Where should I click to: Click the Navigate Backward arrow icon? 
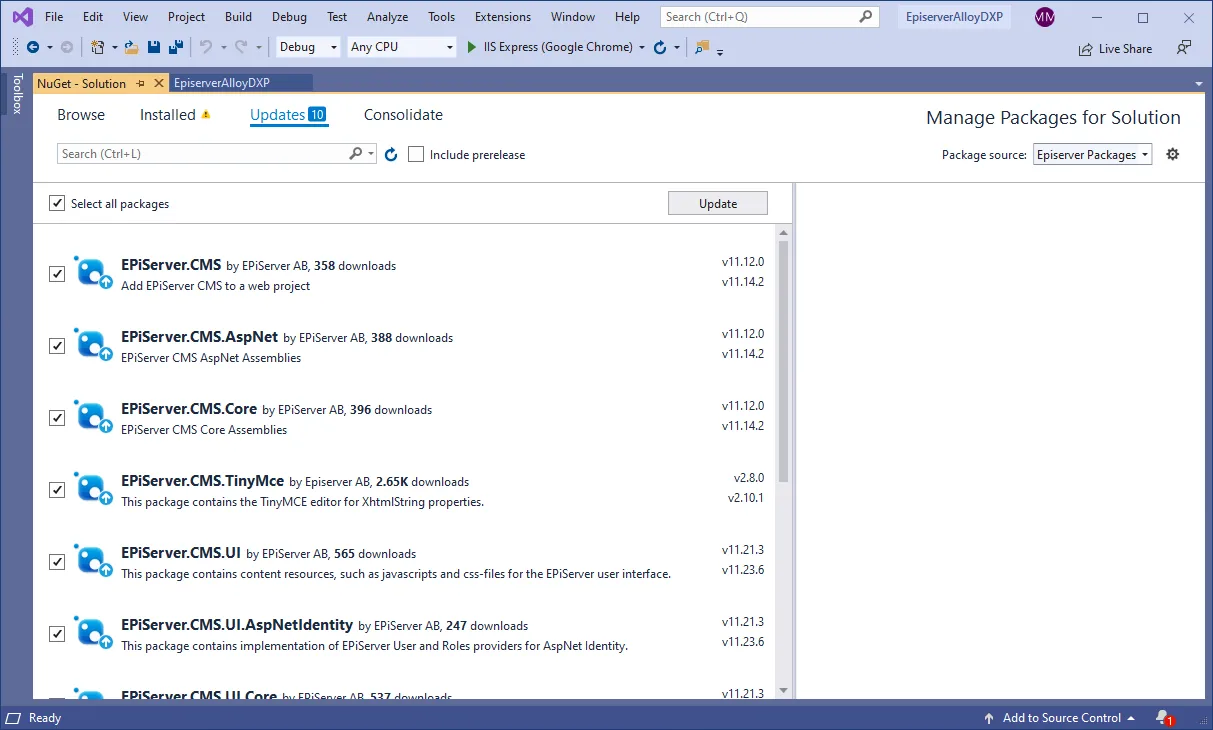click(x=33, y=47)
